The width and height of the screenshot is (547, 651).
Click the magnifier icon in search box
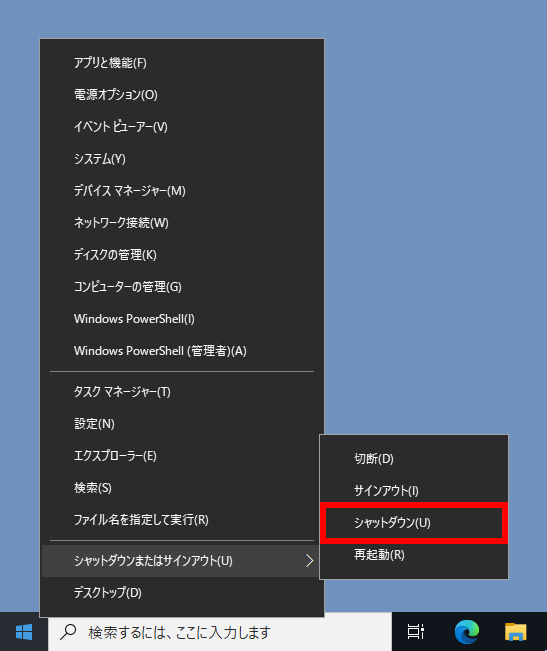(68, 632)
